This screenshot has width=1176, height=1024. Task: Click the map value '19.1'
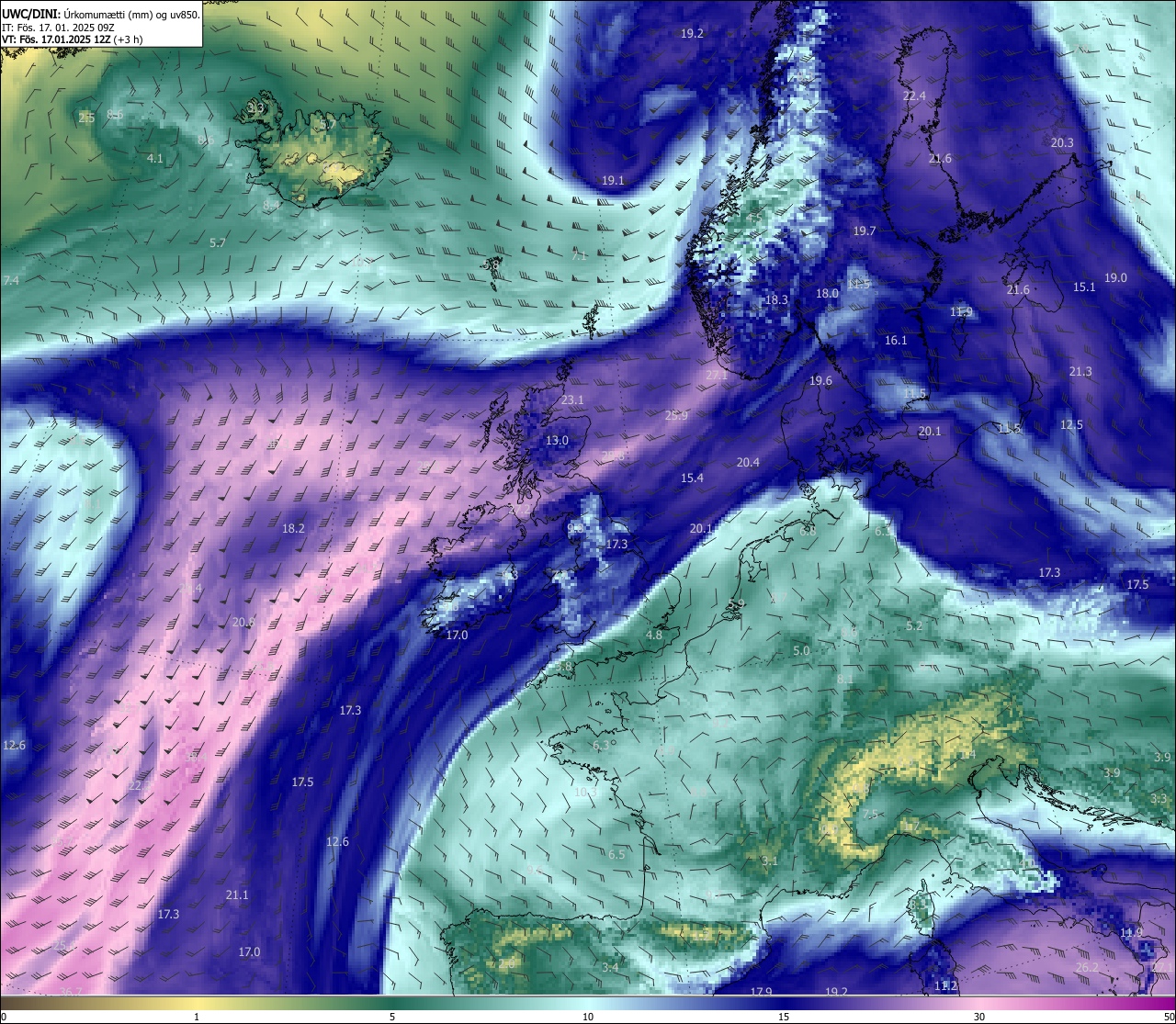coord(613,180)
